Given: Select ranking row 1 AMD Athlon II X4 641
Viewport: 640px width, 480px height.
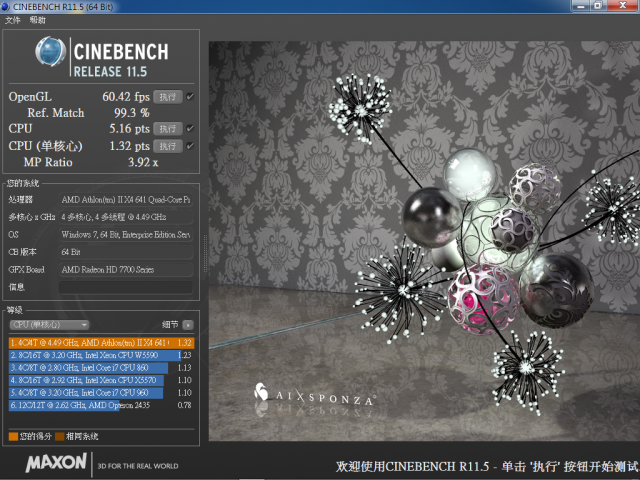Looking at the screenshot, I should (x=101, y=343).
